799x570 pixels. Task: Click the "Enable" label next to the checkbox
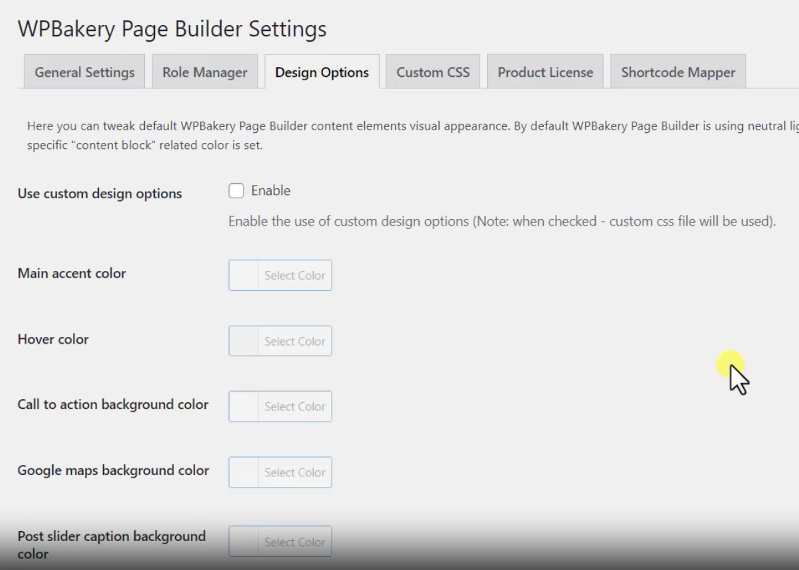click(x=271, y=191)
